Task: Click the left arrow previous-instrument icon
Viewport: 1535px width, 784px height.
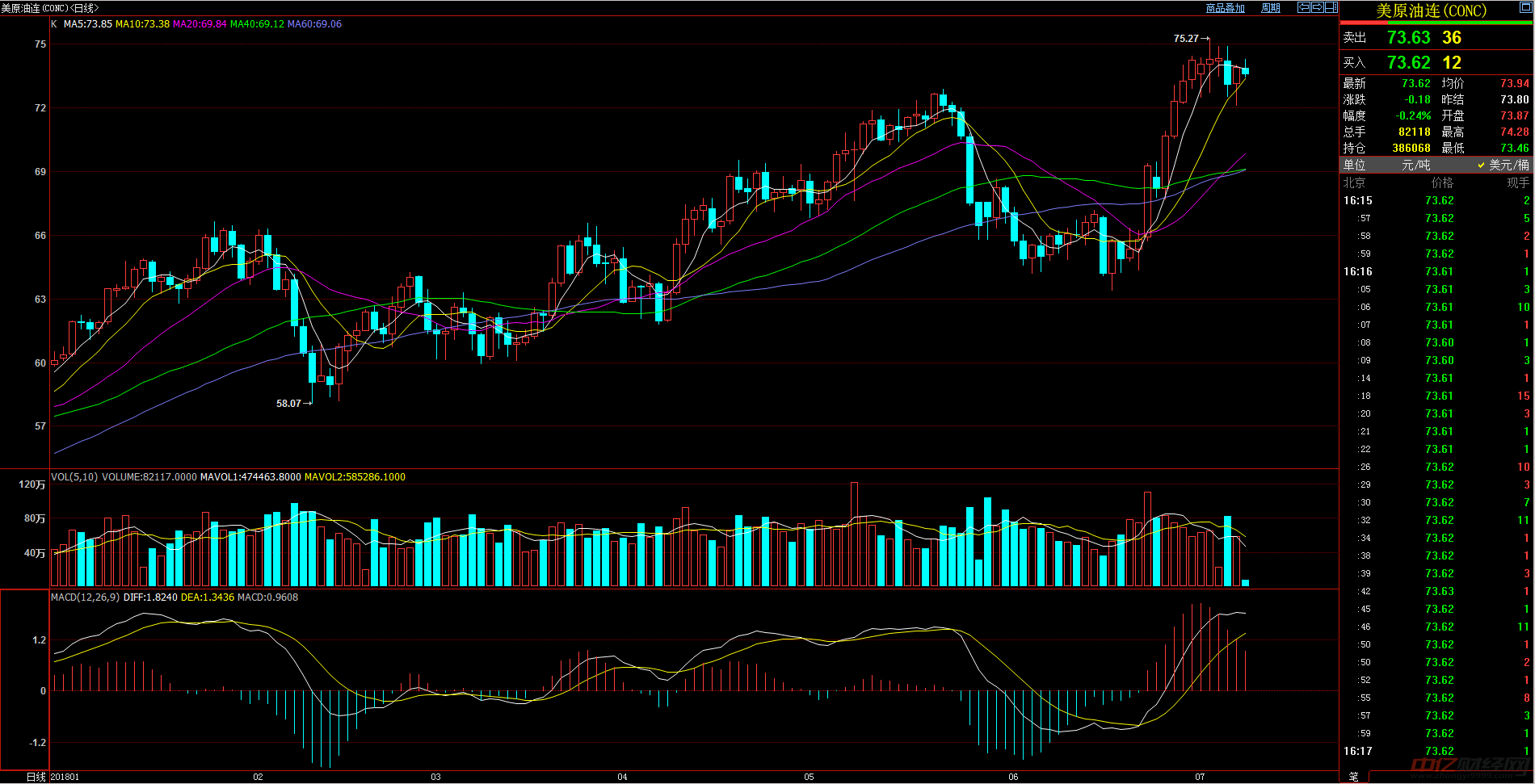Action: (1303, 7)
